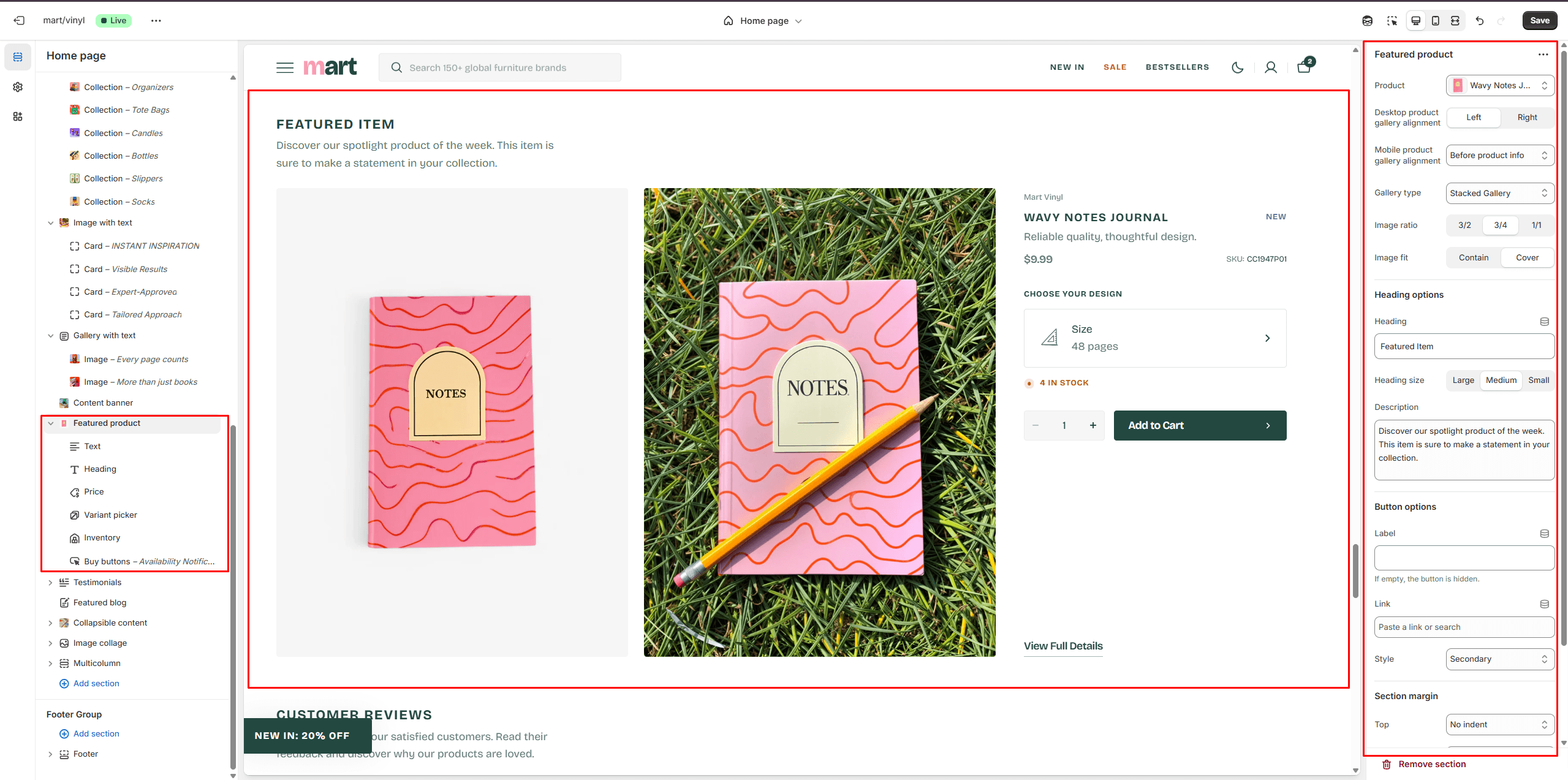Viewport: 1568px width, 780px height.
Task: Set gallery alignment to Right
Action: point(1526,118)
